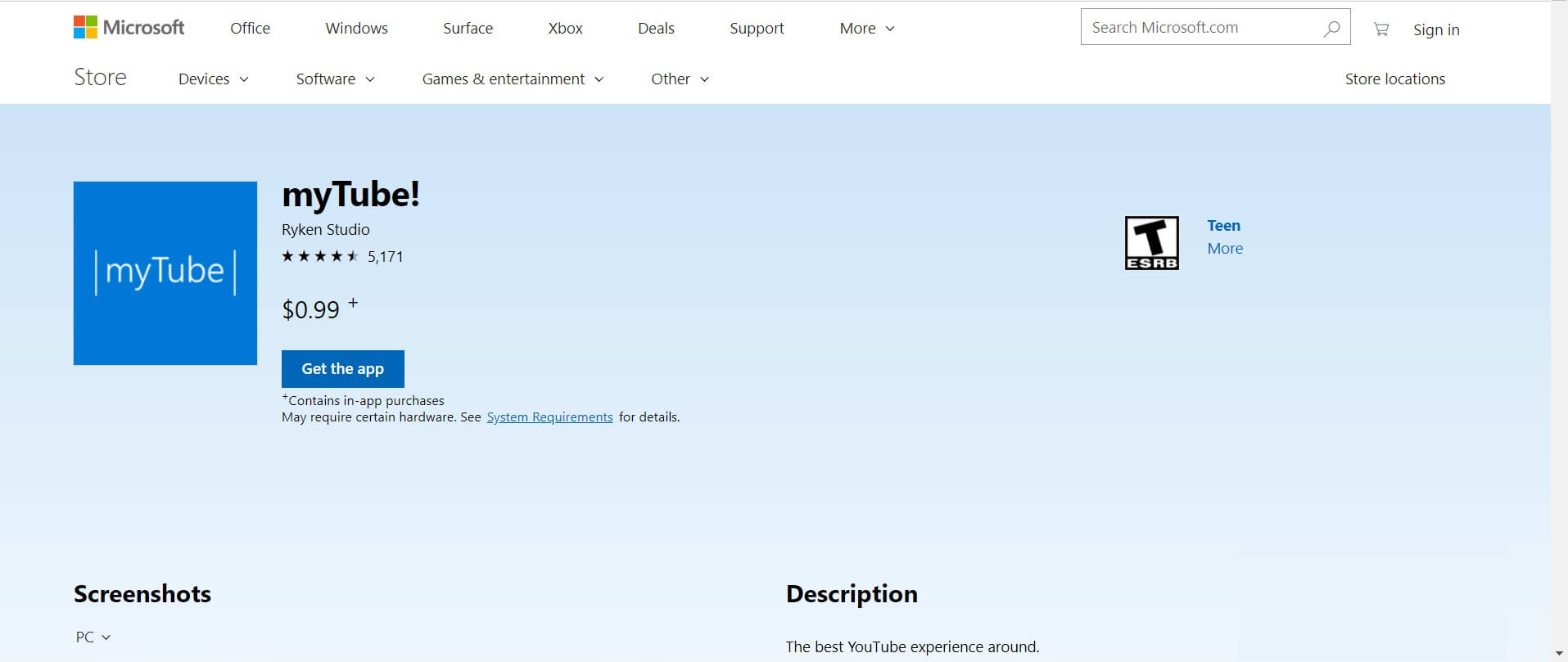Screen dimensions: 1568x662
Task: Click the Get the app button
Action: pyautogui.click(x=343, y=369)
